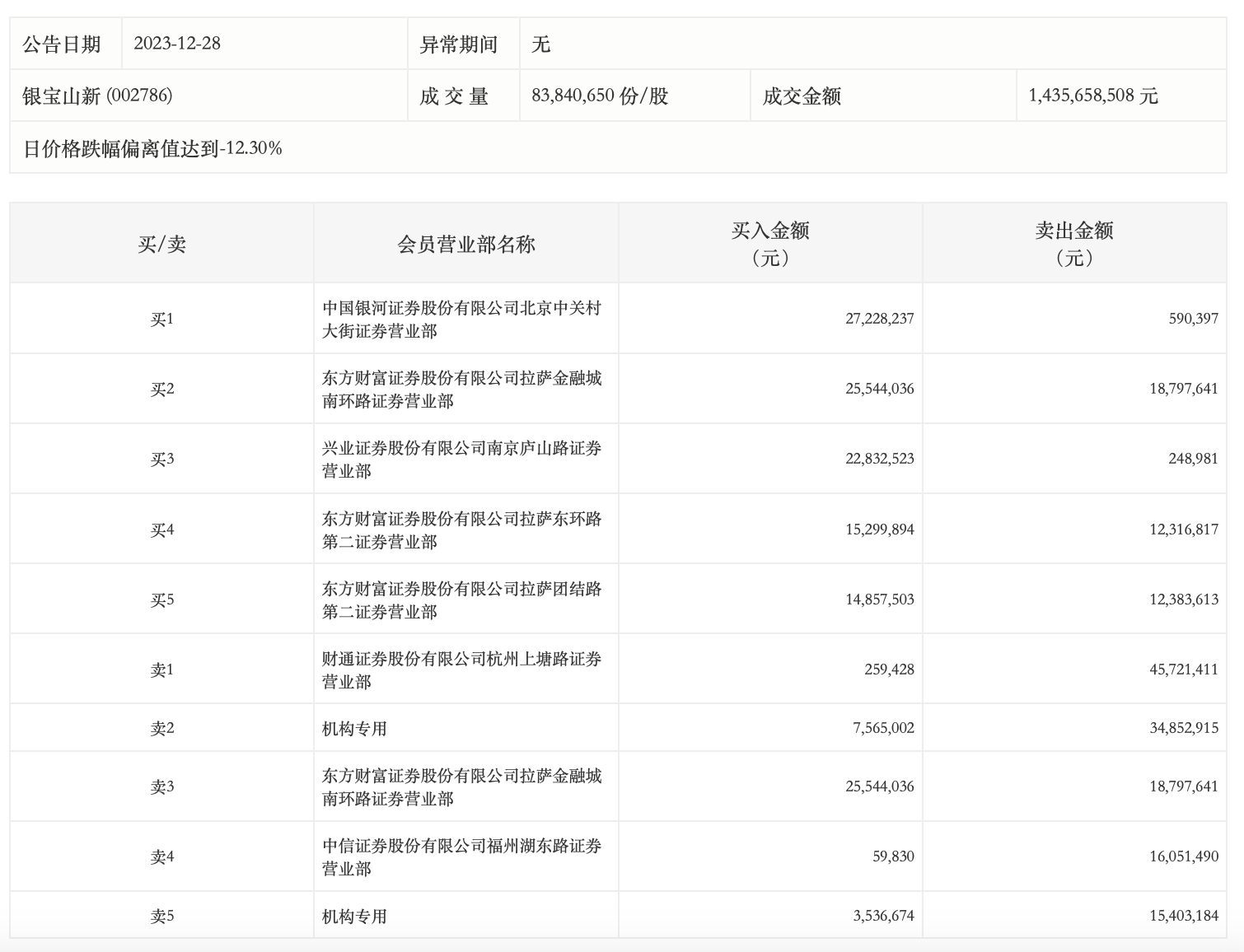Viewport: 1244px width, 952px height.
Task: Select sell amount 590,397
Action: click(x=1194, y=319)
